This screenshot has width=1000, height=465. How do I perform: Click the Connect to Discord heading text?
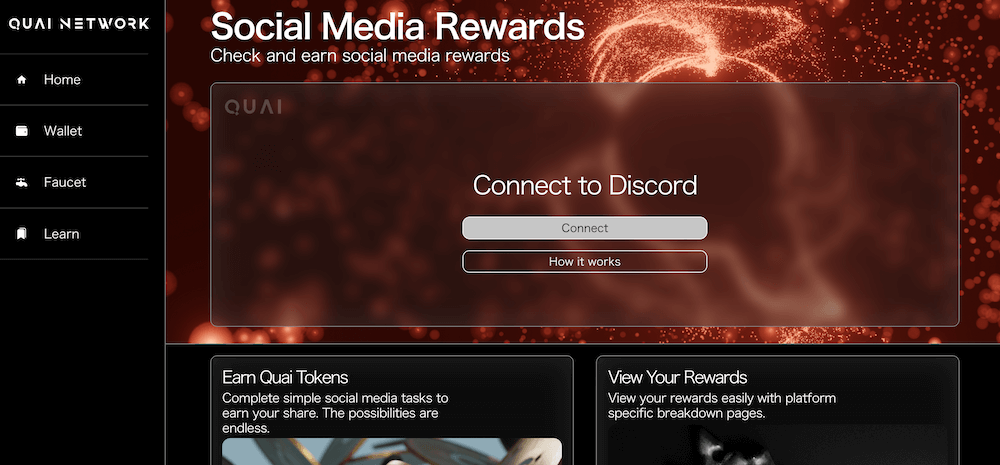tap(585, 186)
